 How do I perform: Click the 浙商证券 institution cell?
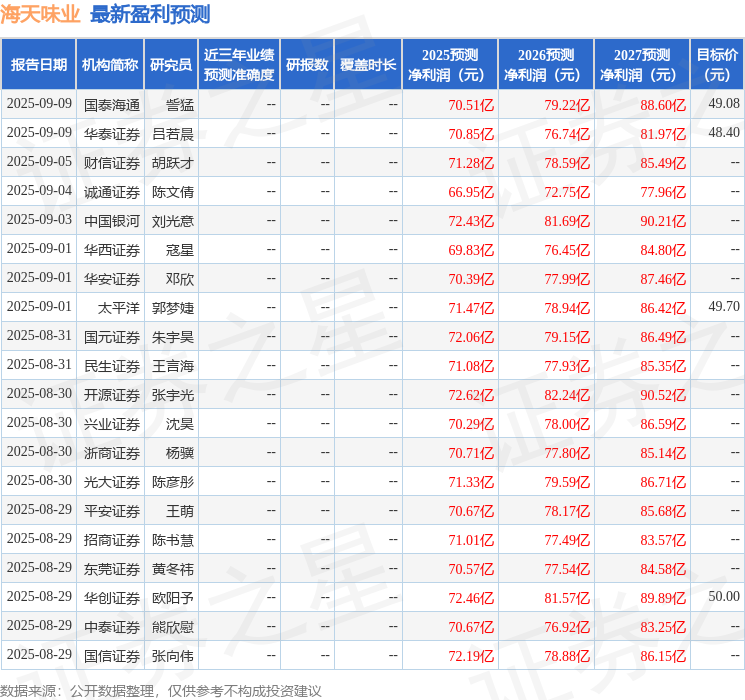pos(112,453)
